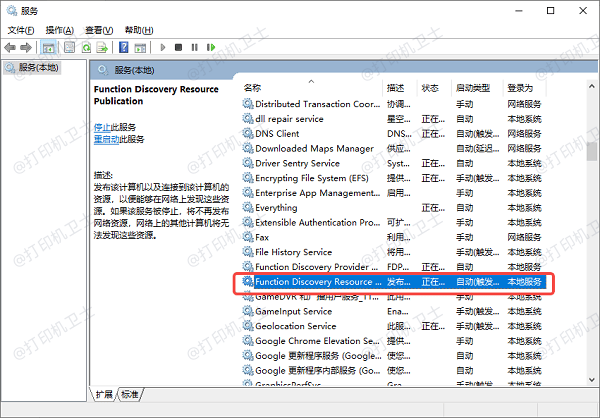Select Google 更新程序服务 (Google... row
600x418 pixels.
pyautogui.click(x=394, y=356)
